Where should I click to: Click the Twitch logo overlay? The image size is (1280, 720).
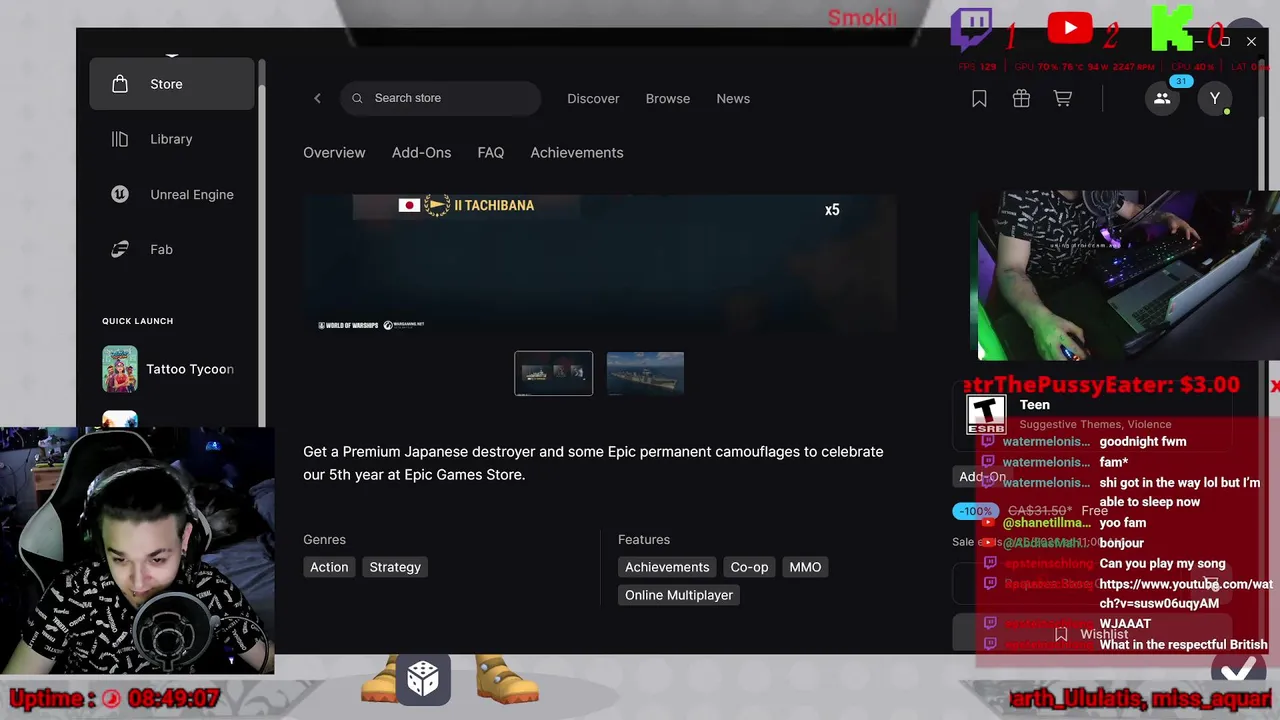tap(971, 29)
